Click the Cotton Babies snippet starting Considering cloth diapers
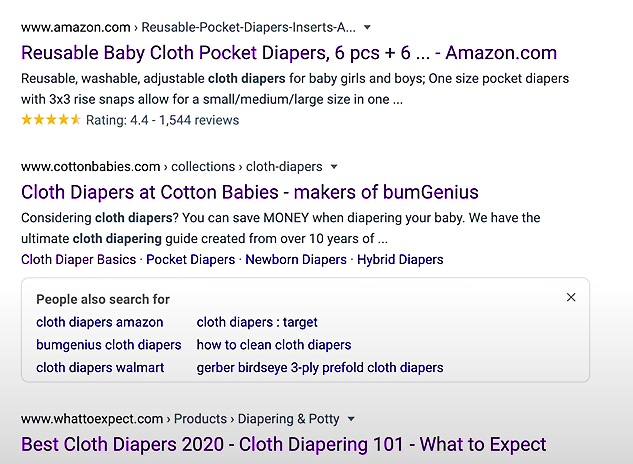633x464 pixels. pyautogui.click(x=281, y=228)
